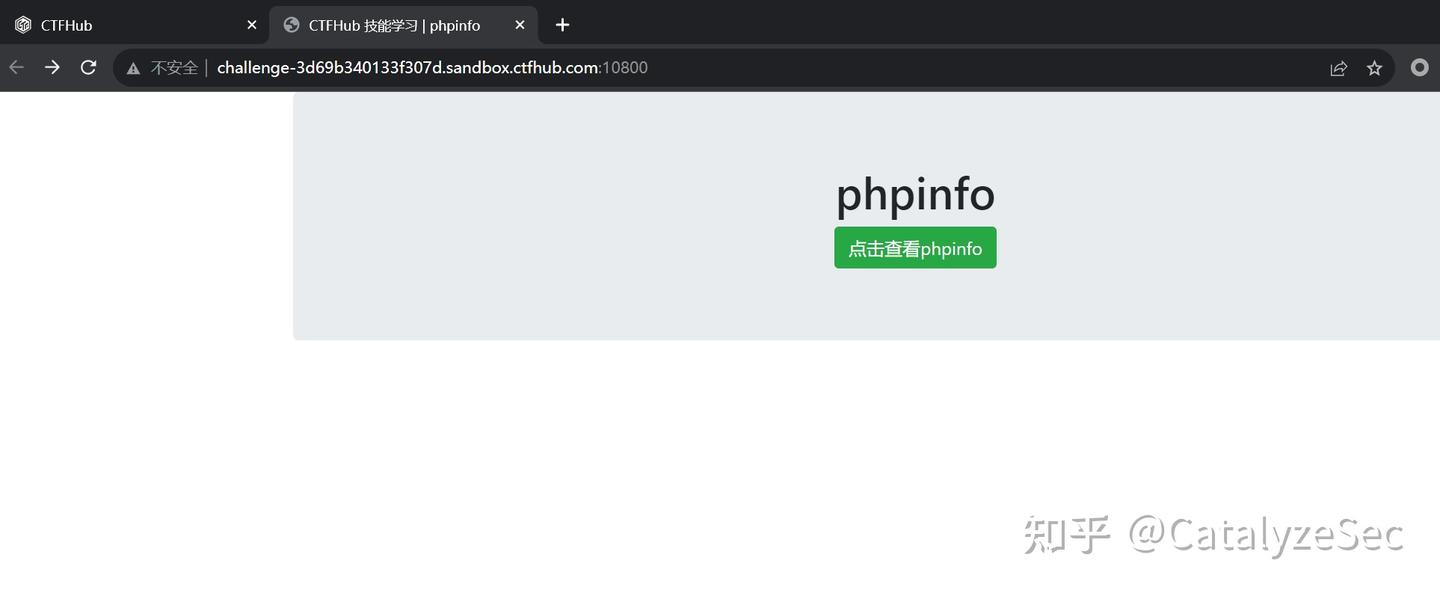The image size is (1440, 599).
Task: Click 点击查看phpinfo green button
Action: (915, 247)
